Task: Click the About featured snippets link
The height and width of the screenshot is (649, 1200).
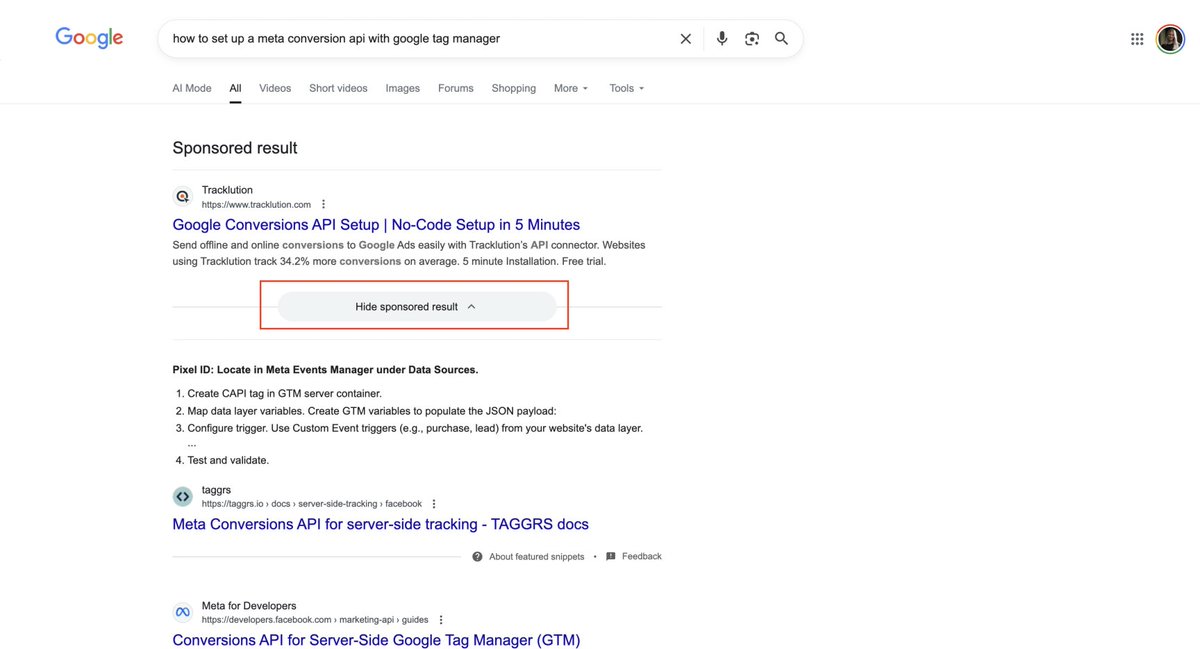Action: coord(528,557)
